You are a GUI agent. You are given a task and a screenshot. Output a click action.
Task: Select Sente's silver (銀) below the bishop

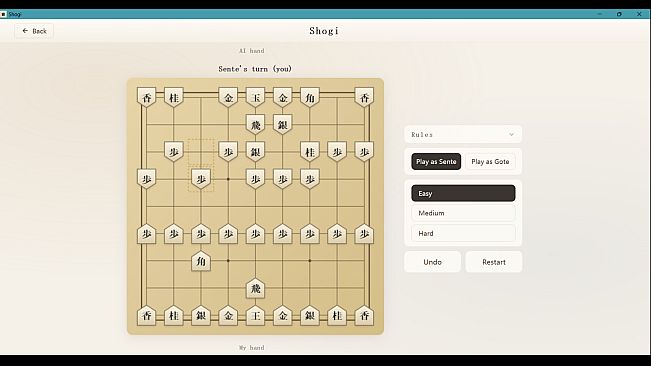coord(201,315)
